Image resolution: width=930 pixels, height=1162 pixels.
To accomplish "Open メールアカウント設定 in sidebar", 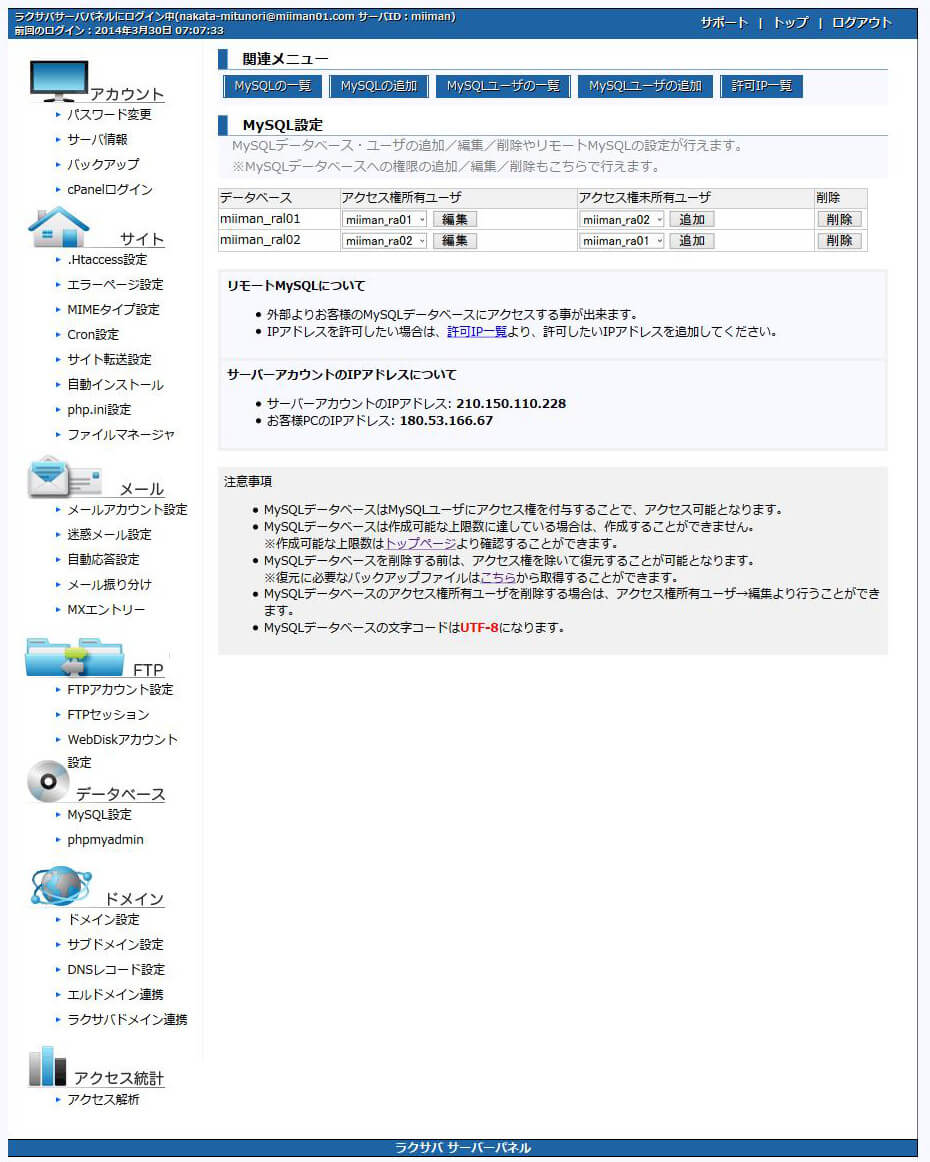I will 127,510.
